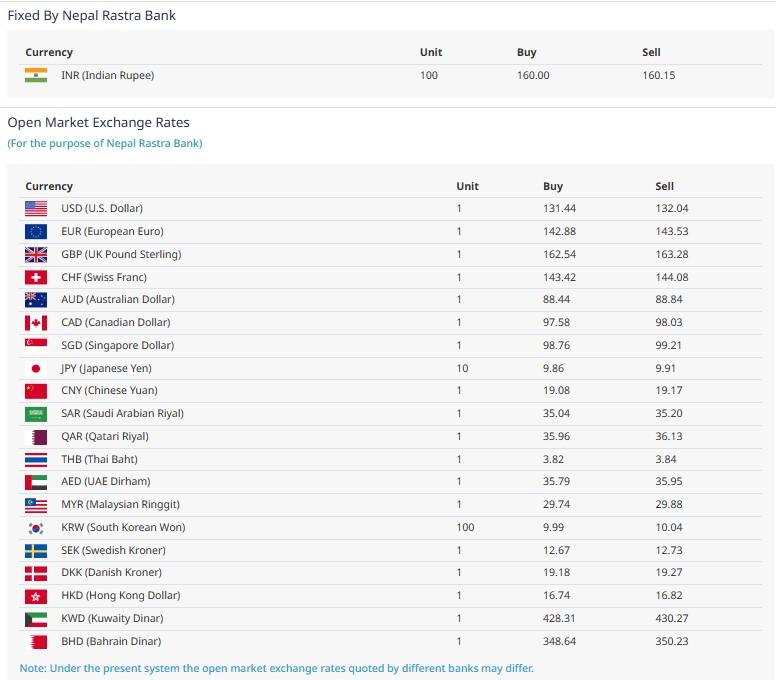Select the INR sell rate 160.15

click(x=658, y=75)
